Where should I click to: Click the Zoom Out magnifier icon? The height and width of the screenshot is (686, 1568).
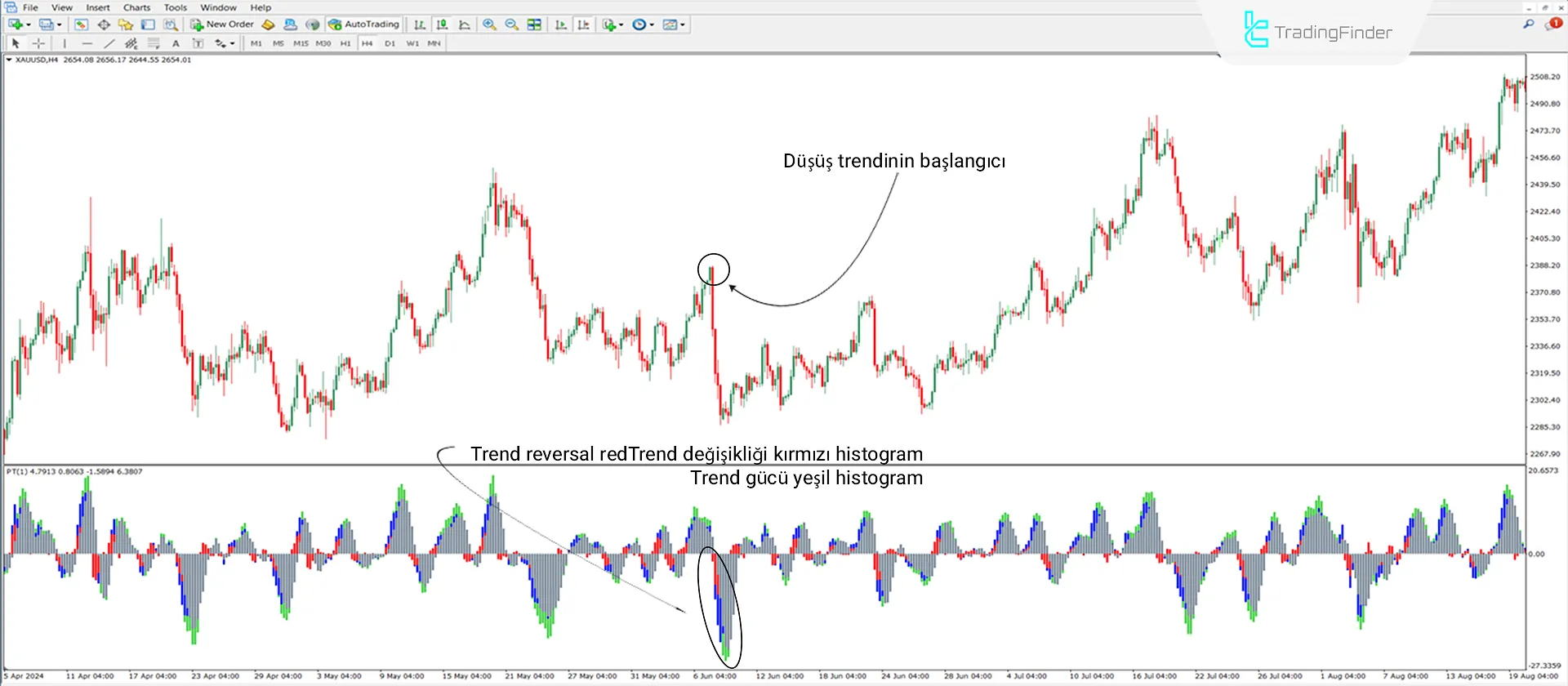(x=512, y=24)
